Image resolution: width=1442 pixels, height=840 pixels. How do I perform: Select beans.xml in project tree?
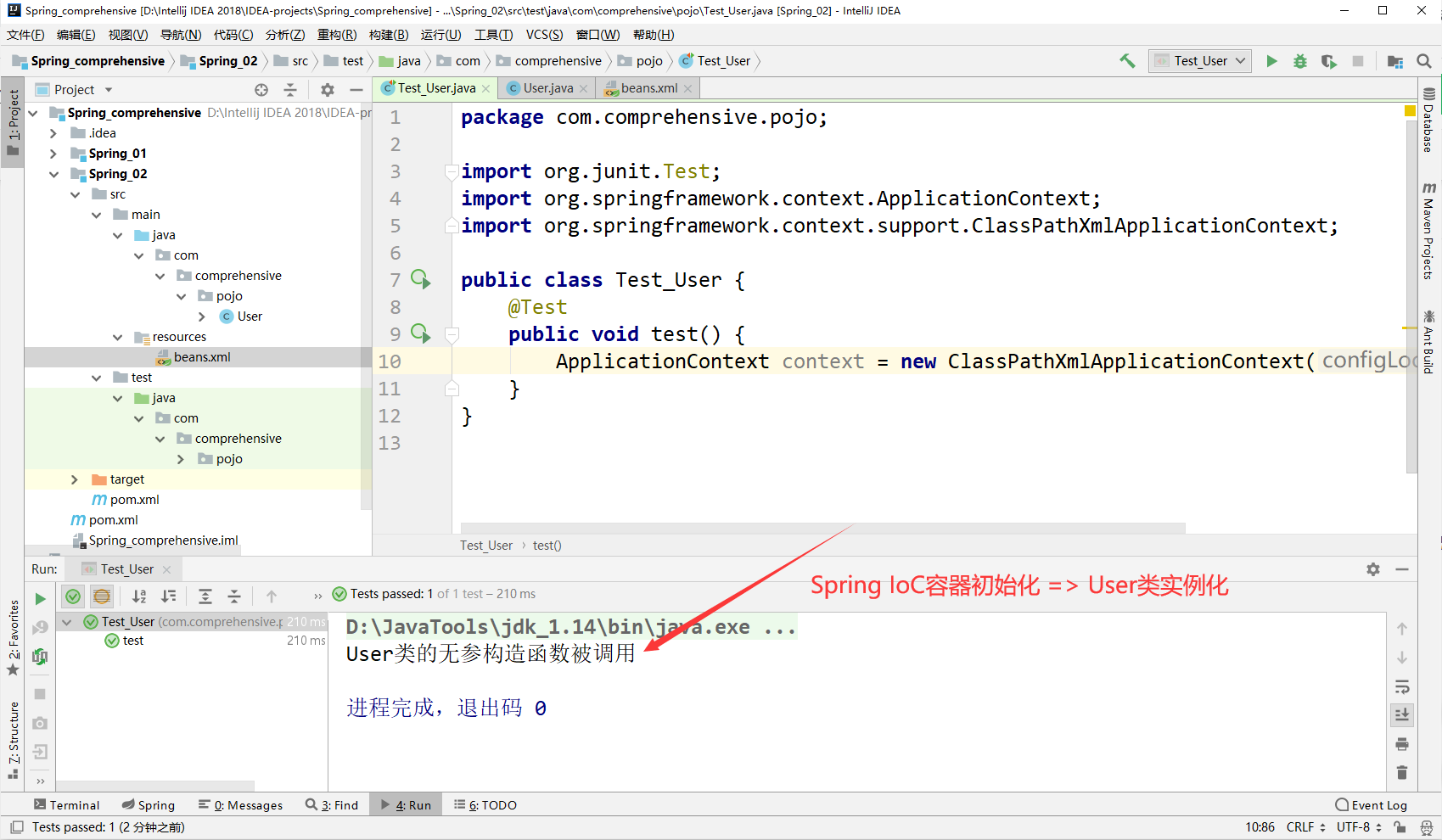[x=194, y=357]
